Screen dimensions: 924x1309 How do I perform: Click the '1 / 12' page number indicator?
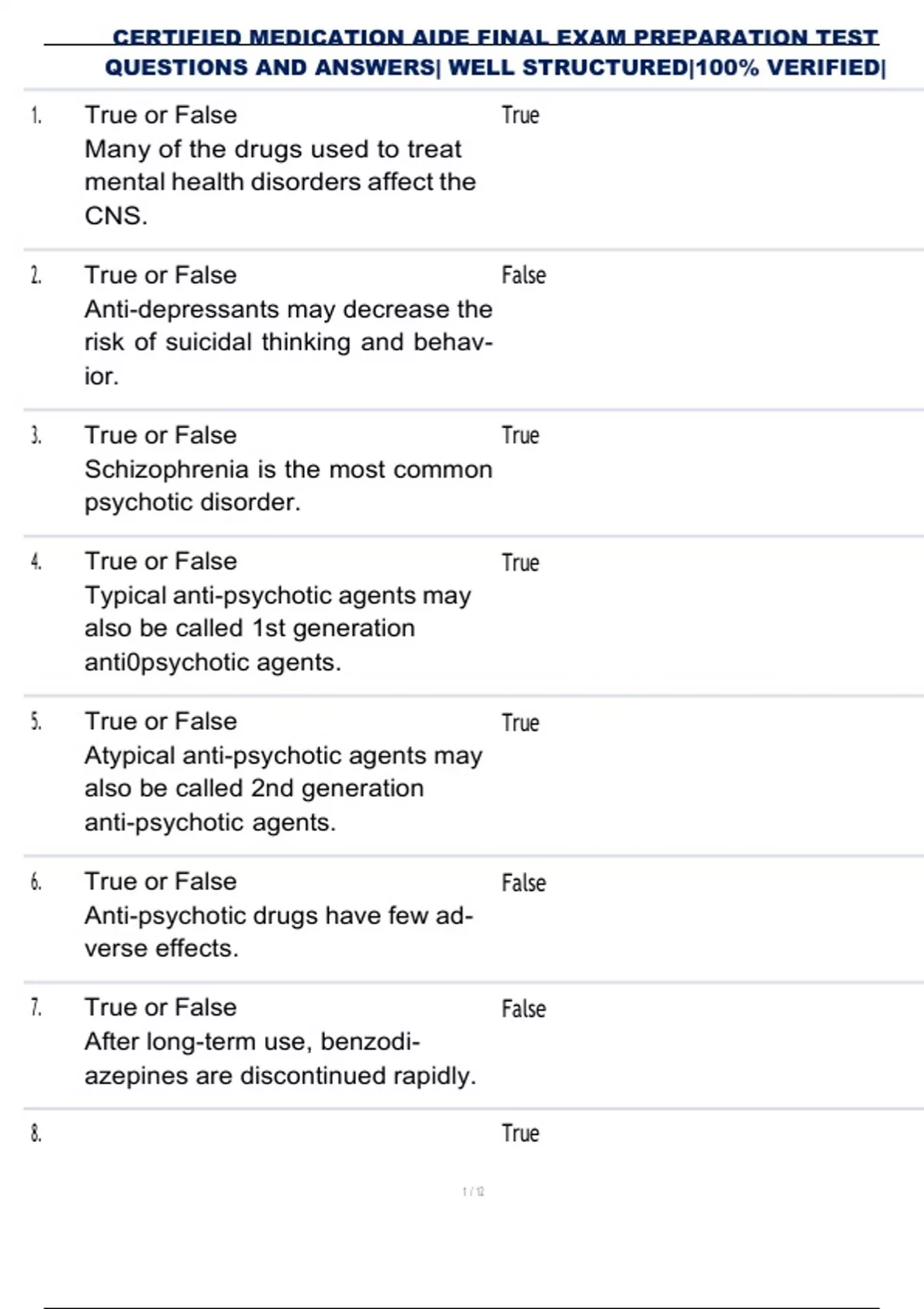[474, 1192]
